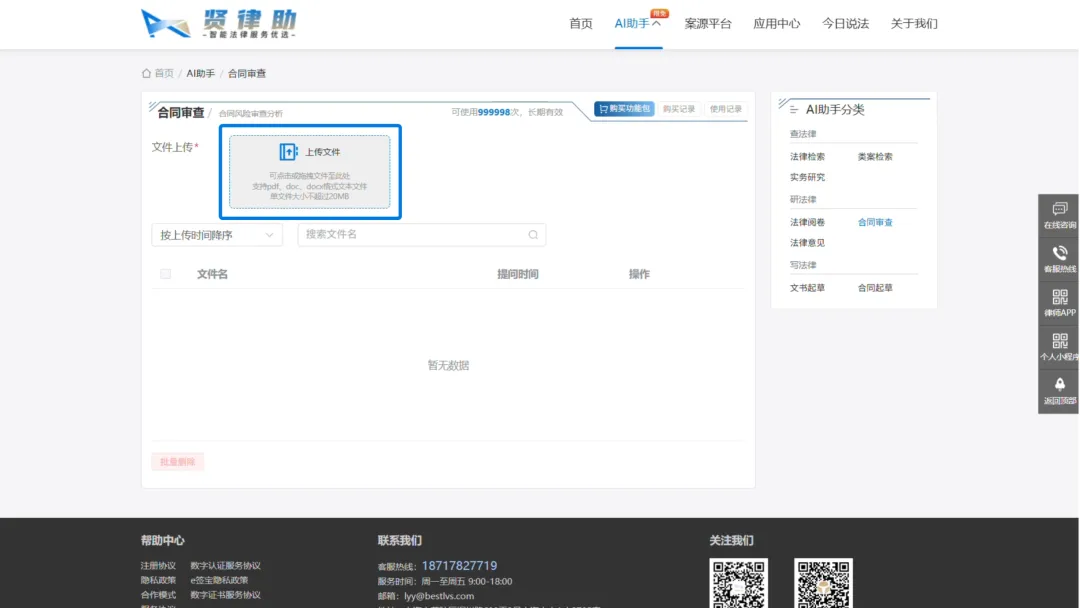Open 合同起草 in the sidebar

click(875, 288)
